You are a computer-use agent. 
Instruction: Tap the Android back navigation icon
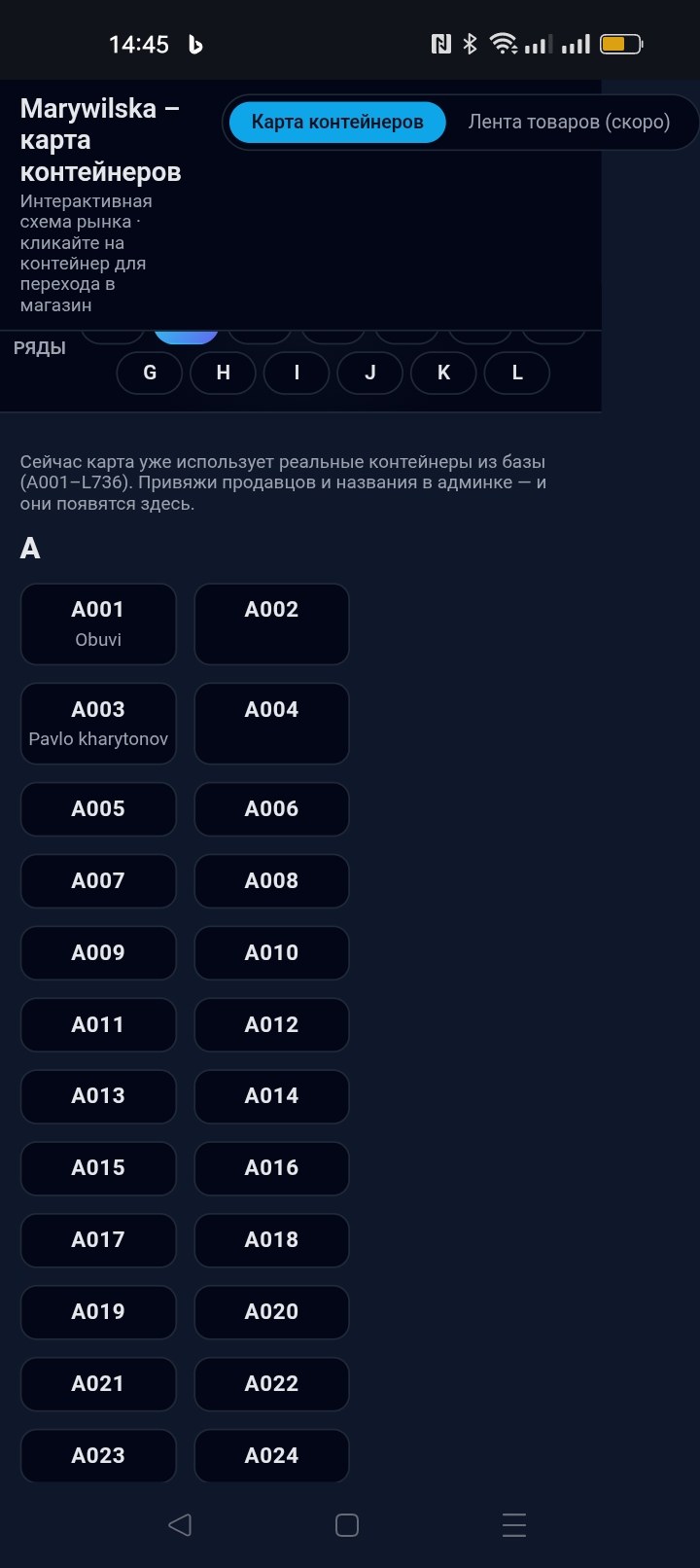point(180,1524)
